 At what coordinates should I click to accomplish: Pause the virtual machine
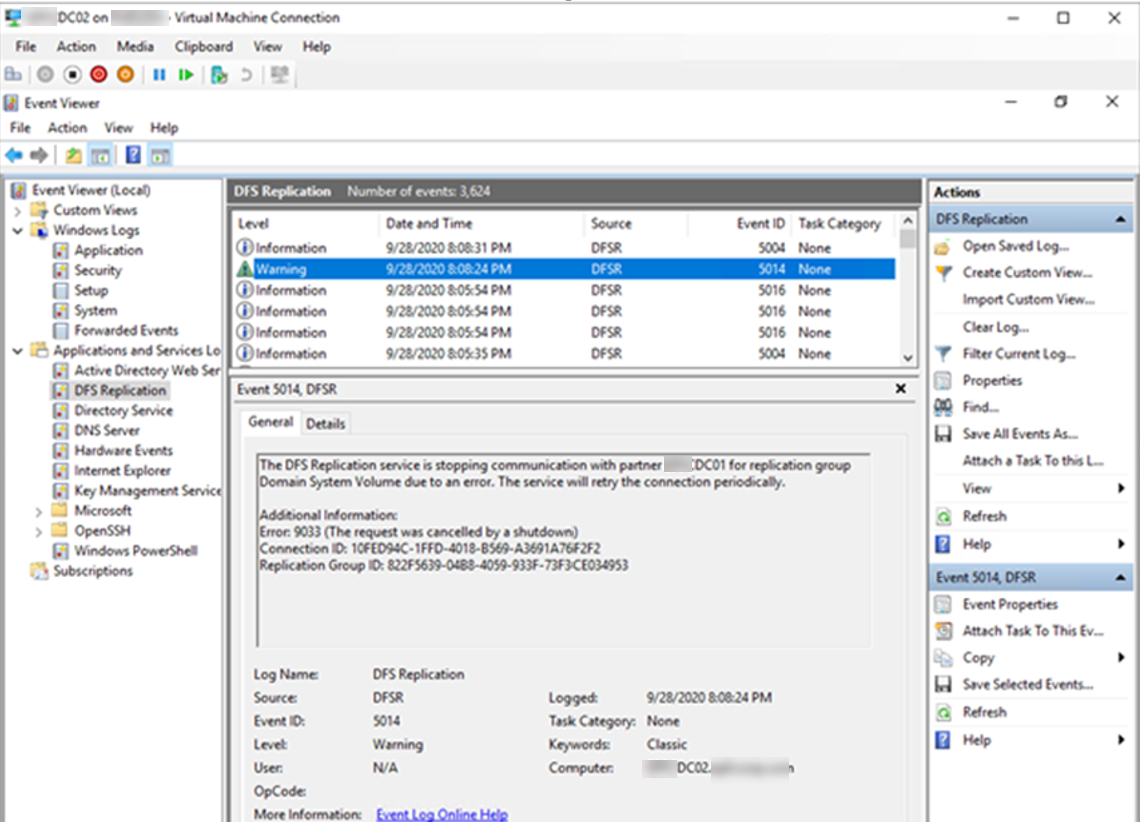pos(158,74)
